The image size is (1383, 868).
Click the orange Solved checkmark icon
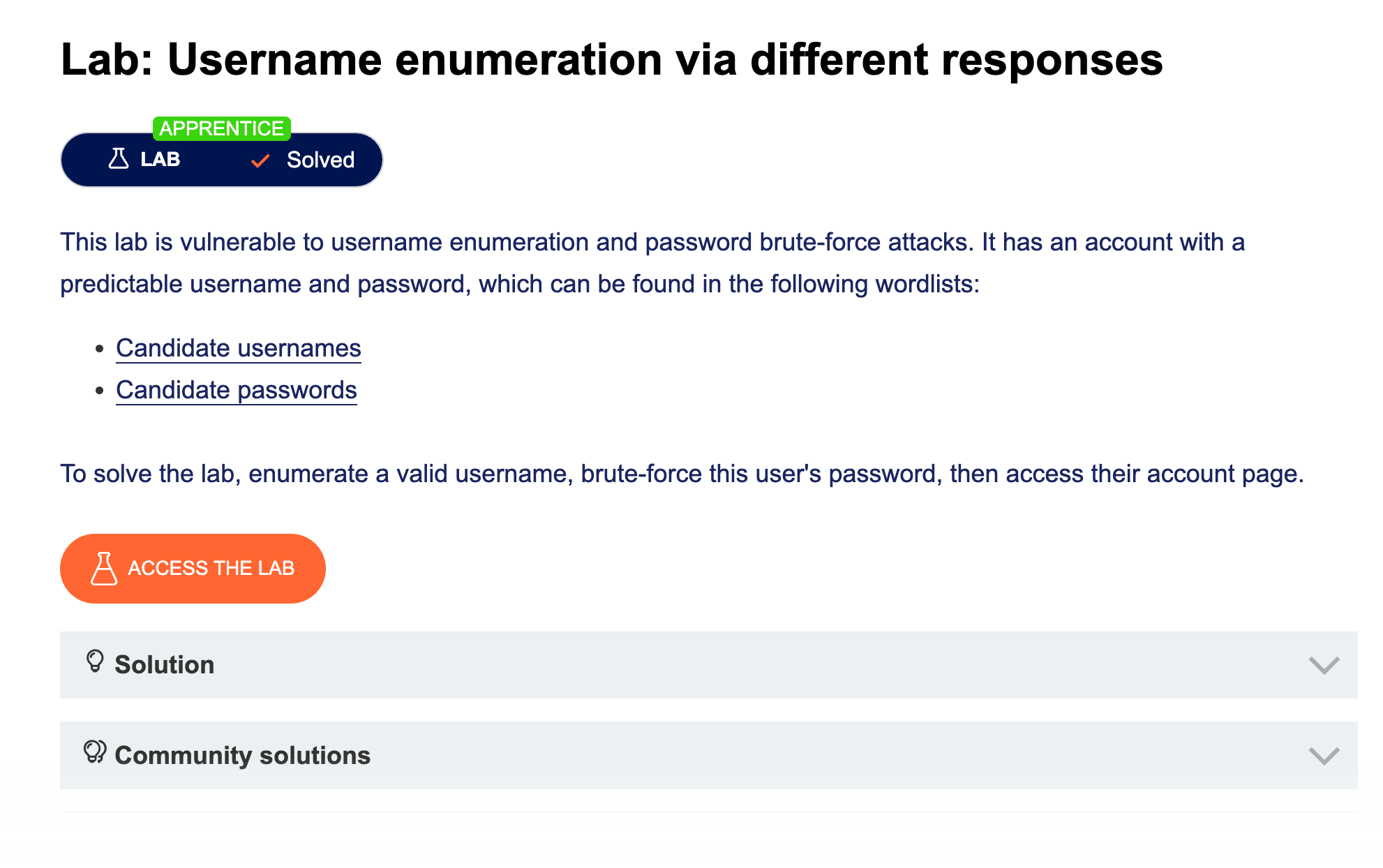(260, 161)
